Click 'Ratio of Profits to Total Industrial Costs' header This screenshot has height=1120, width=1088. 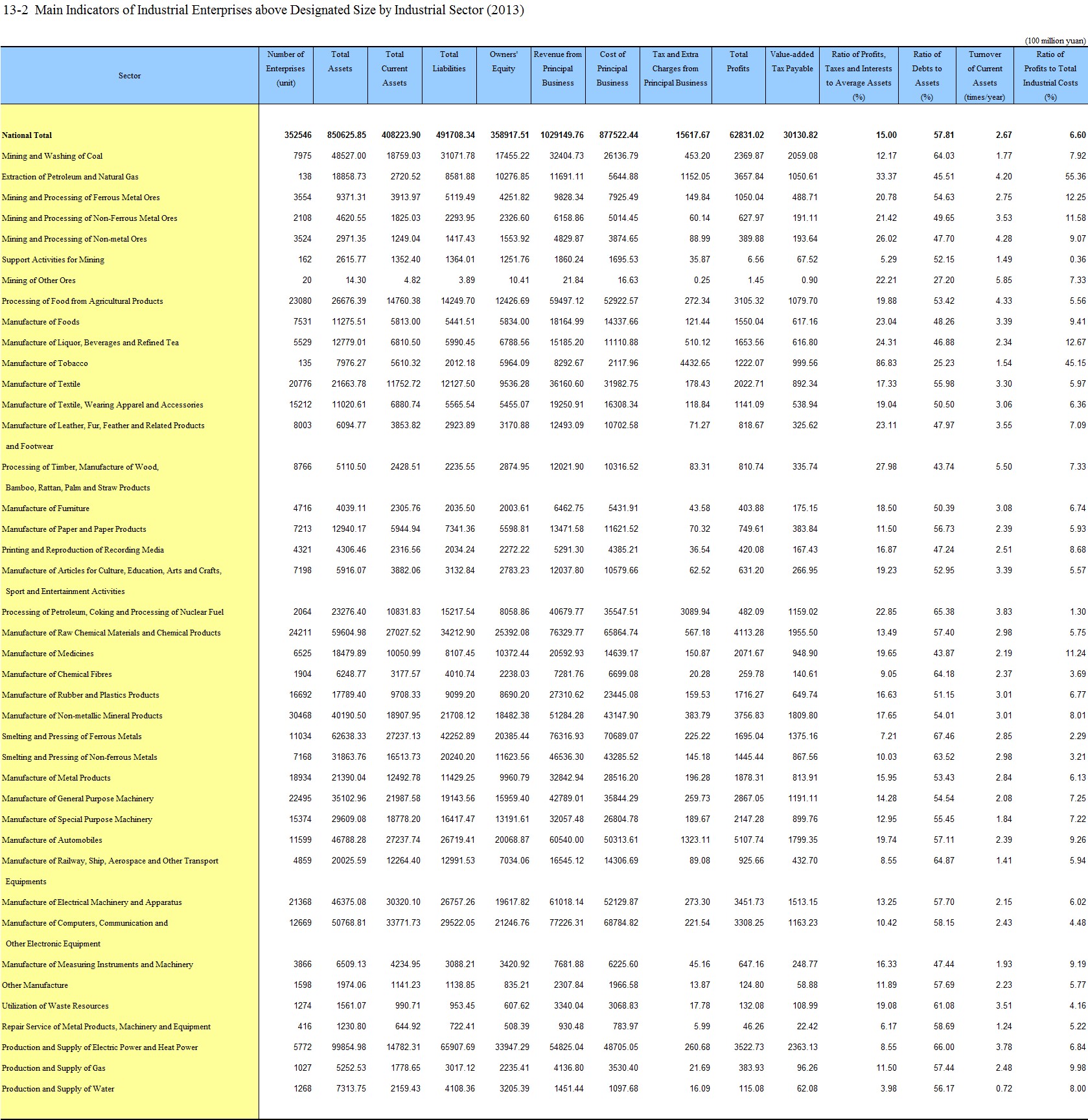coord(1050,76)
